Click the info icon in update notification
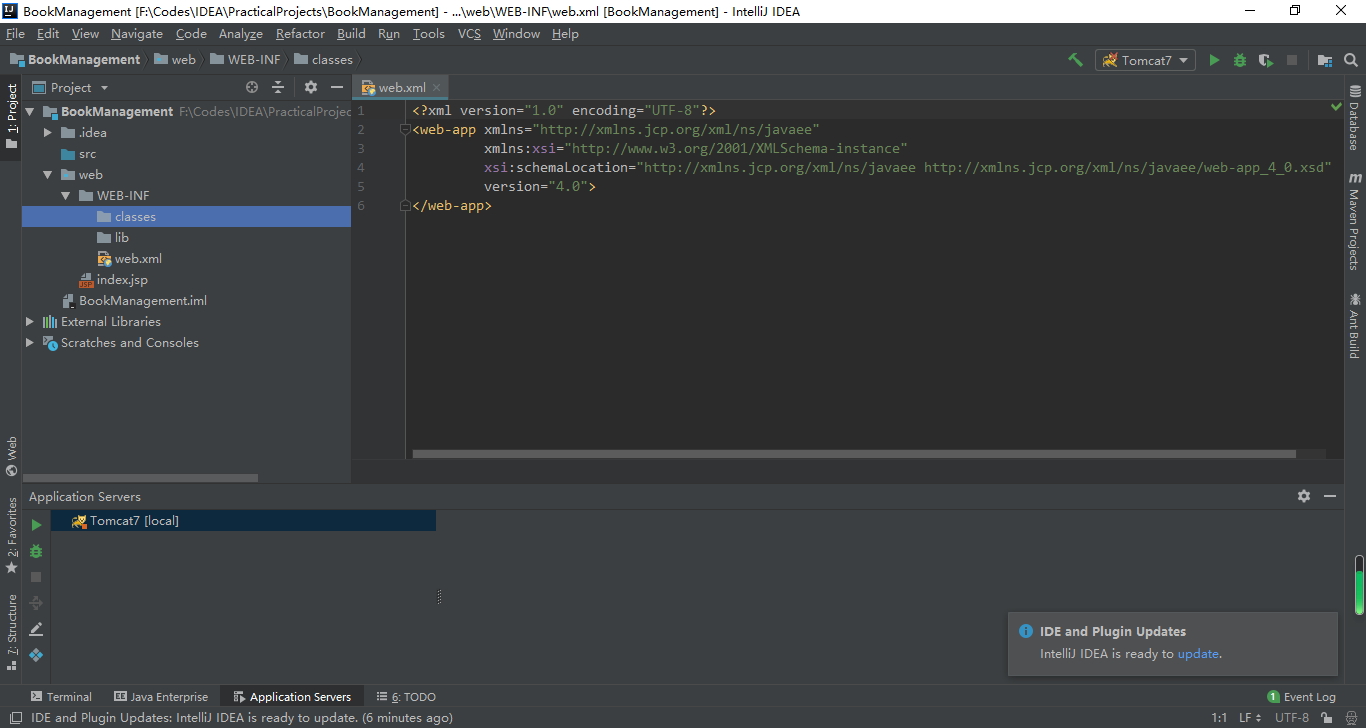The width and height of the screenshot is (1366, 728). pyautogui.click(x=1025, y=631)
